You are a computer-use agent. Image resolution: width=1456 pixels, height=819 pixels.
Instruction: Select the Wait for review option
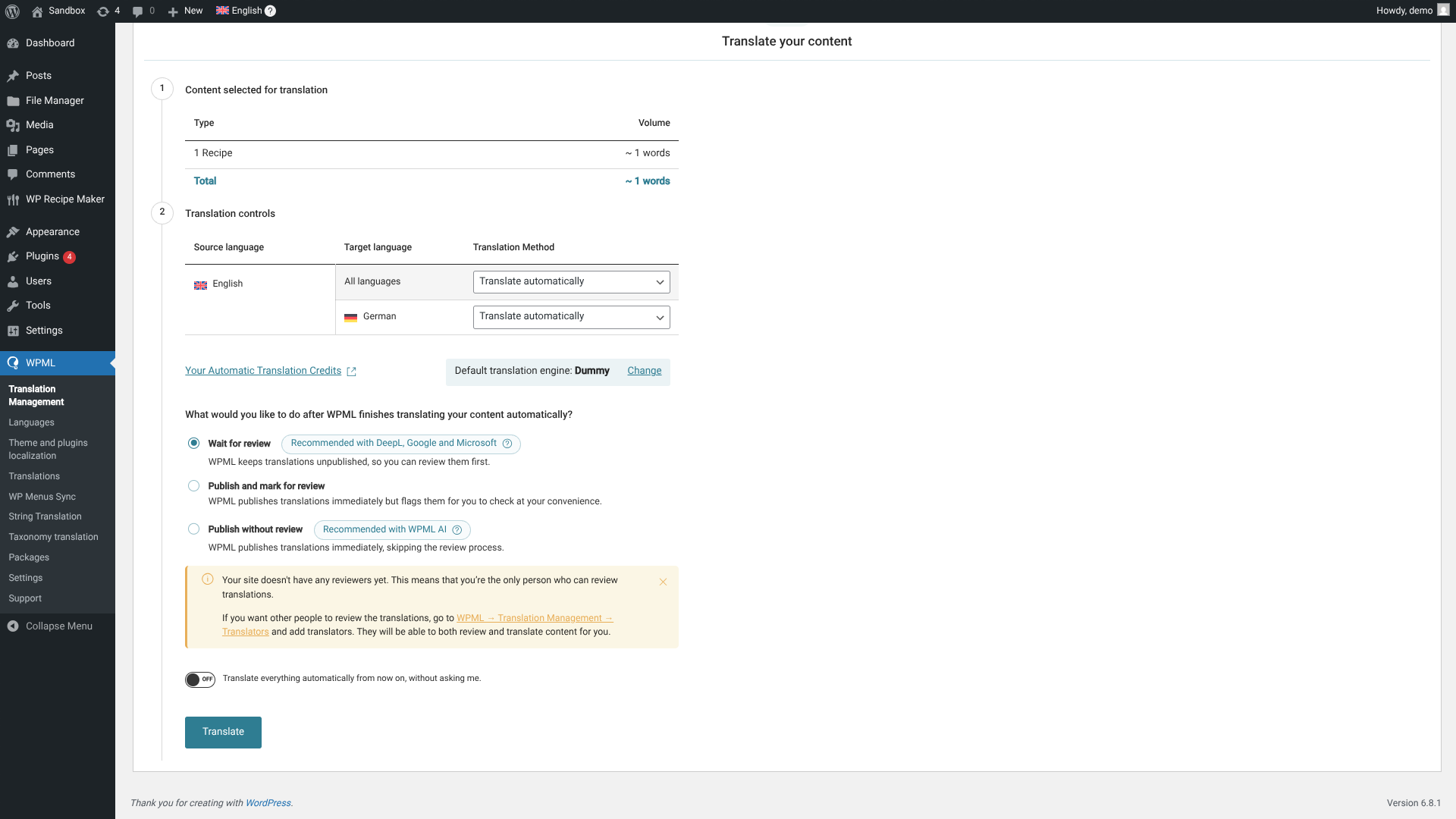[193, 444]
